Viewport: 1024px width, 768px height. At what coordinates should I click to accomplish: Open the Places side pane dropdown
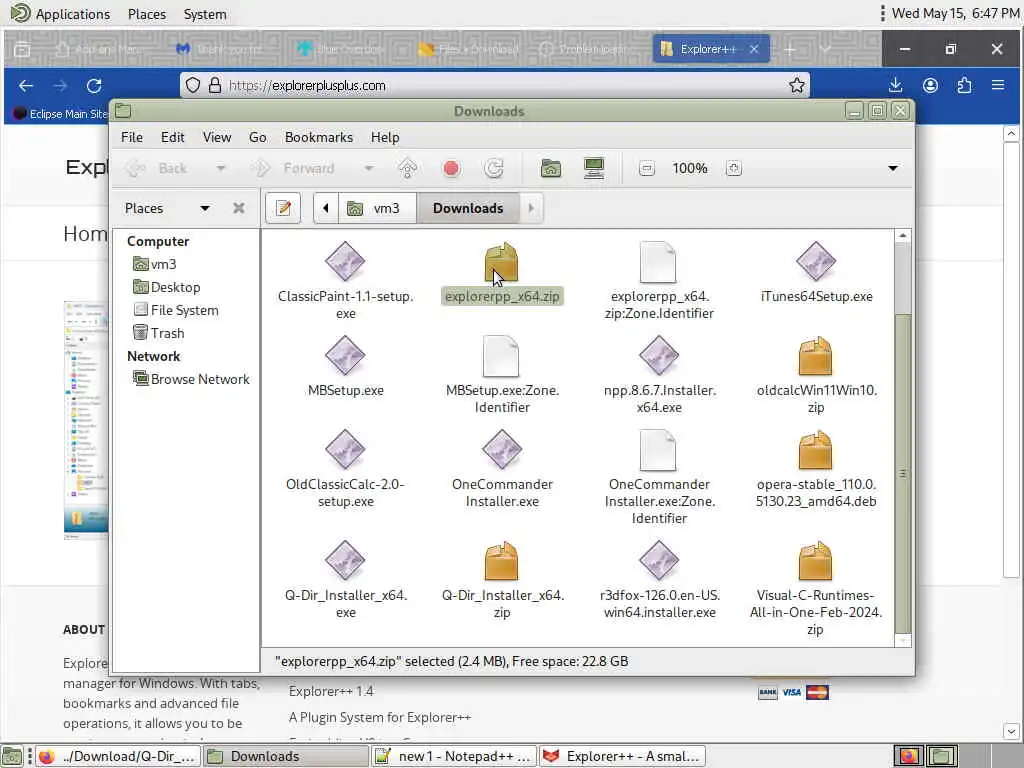[204, 208]
